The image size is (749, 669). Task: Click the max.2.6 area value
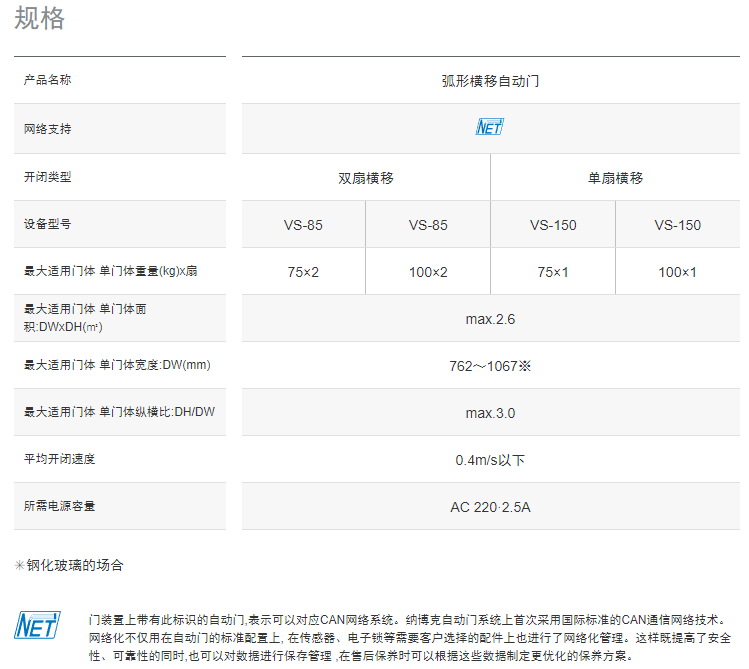point(490,319)
